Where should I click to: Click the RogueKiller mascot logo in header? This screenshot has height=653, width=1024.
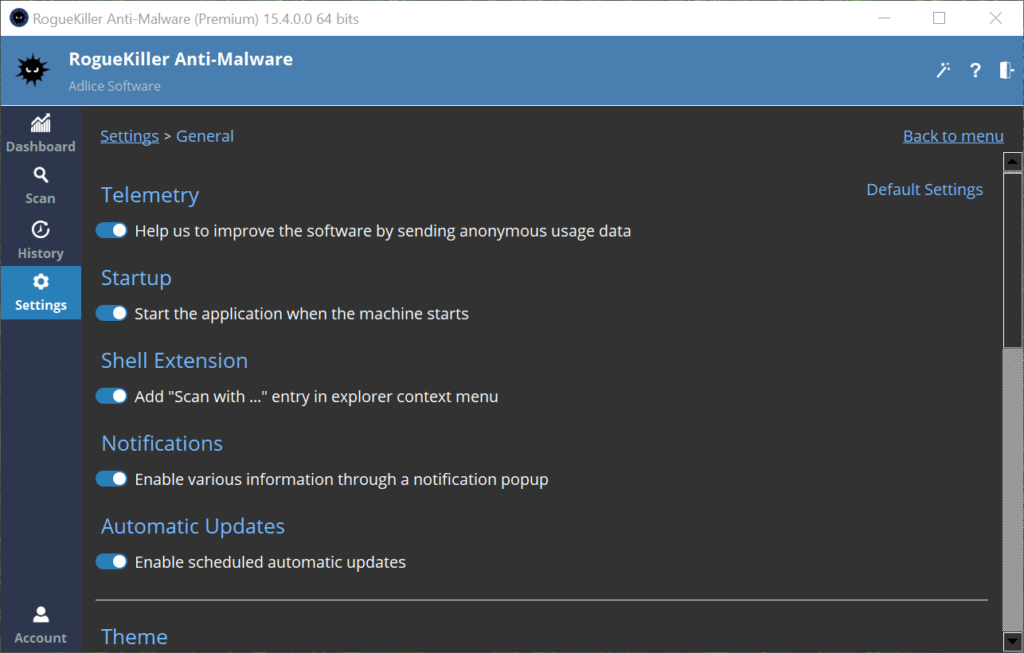point(33,70)
